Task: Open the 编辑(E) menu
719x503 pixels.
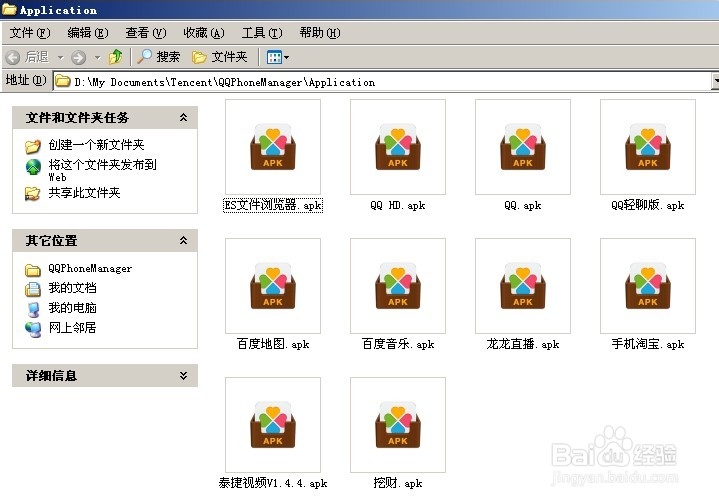Action: pos(88,33)
